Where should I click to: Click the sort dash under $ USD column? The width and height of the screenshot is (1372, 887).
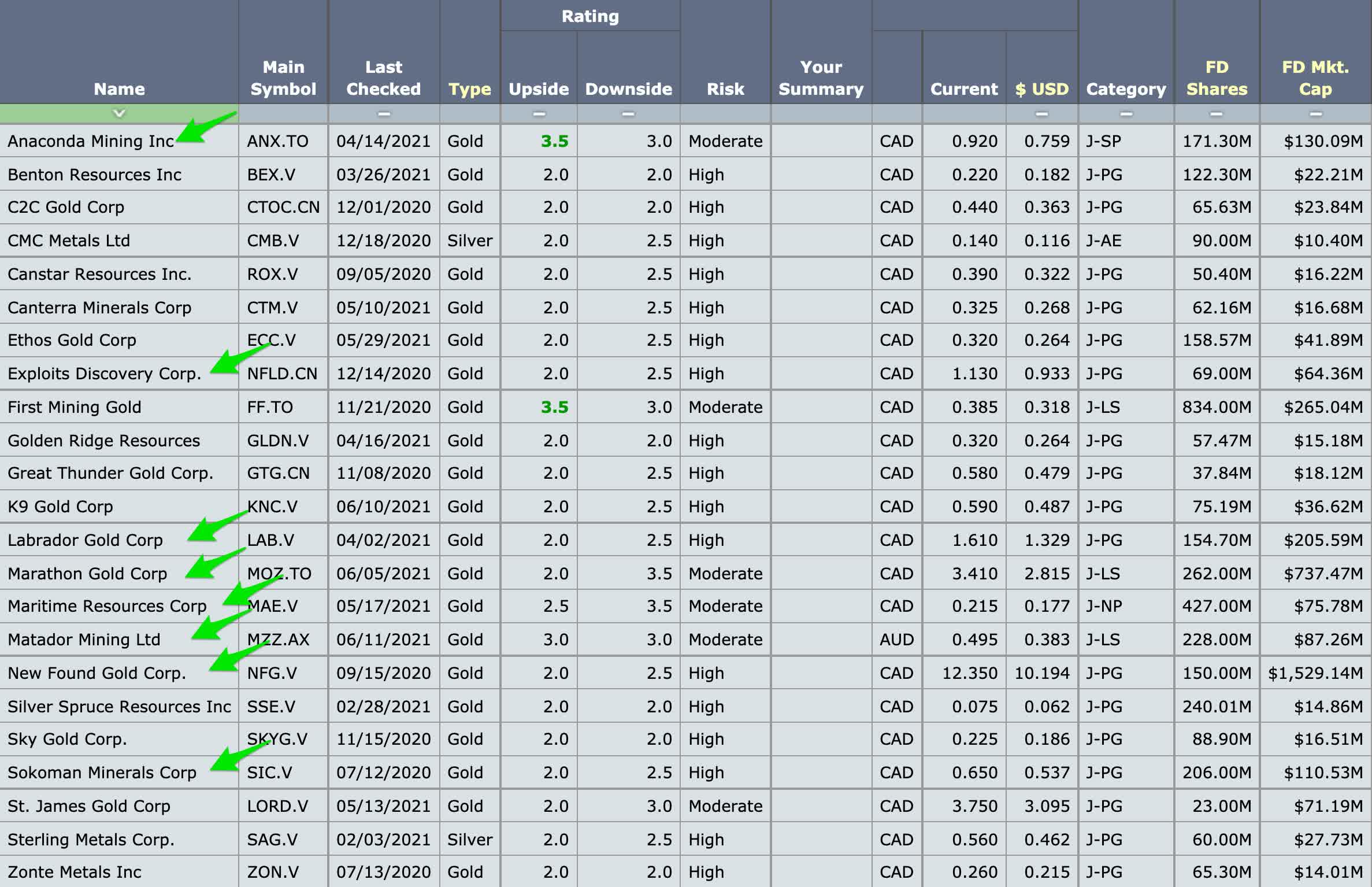1041,114
